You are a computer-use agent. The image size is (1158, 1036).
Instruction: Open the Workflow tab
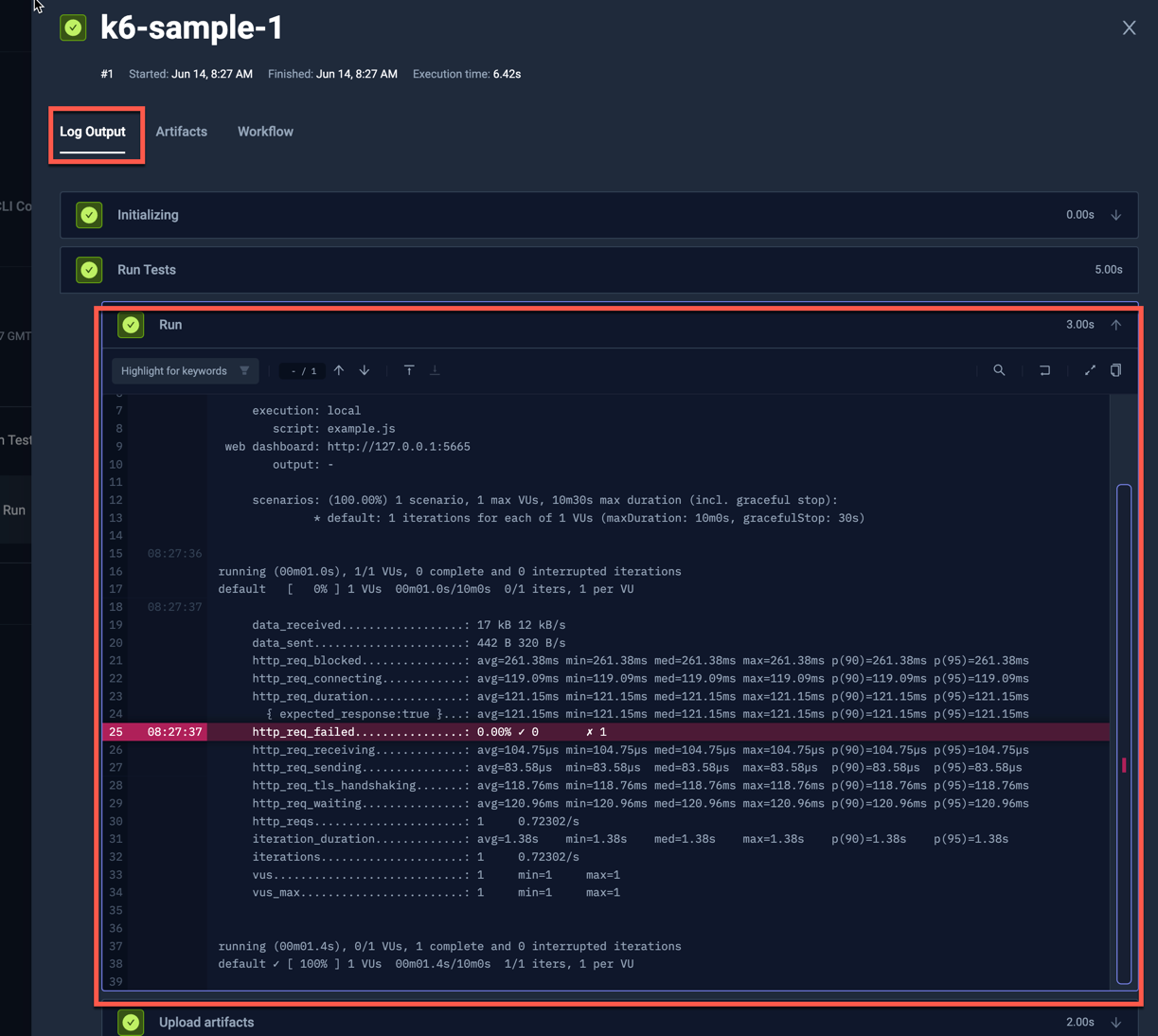[x=265, y=132]
